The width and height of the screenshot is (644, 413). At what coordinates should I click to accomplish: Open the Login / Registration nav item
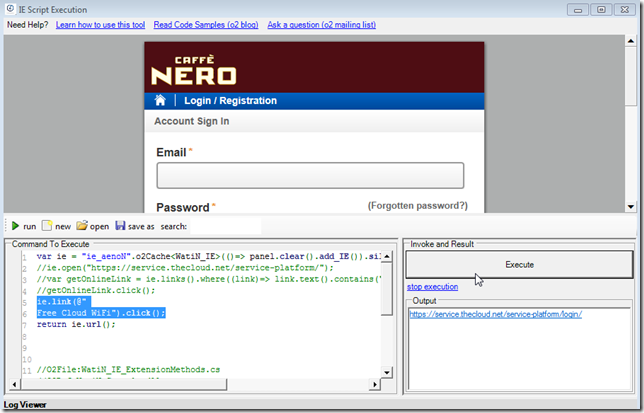[x=230, y=101]
